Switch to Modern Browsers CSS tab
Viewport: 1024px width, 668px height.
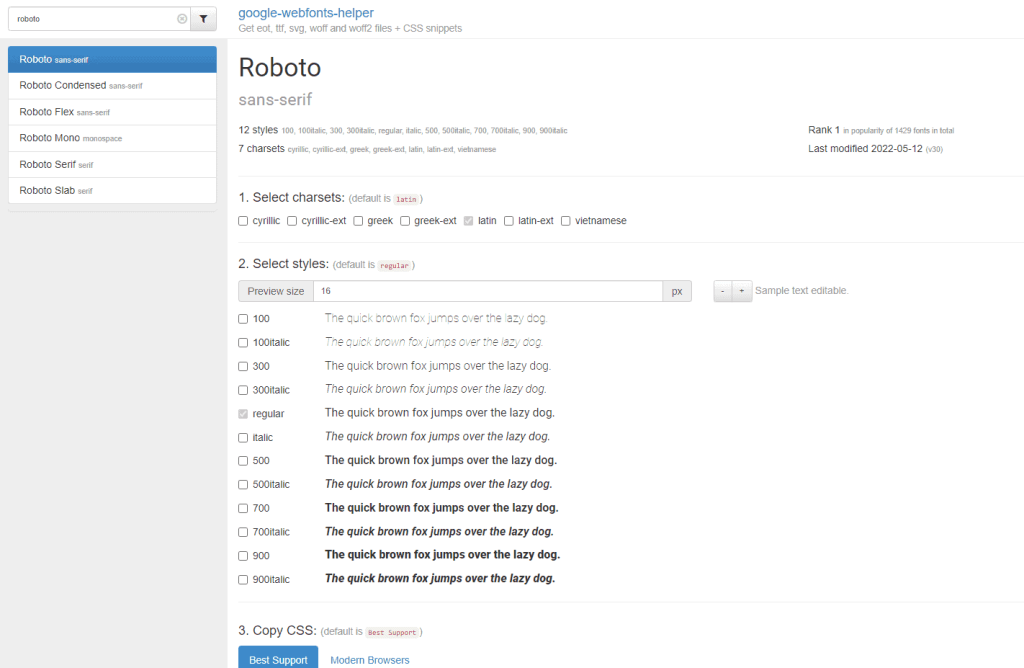point(370,660)
